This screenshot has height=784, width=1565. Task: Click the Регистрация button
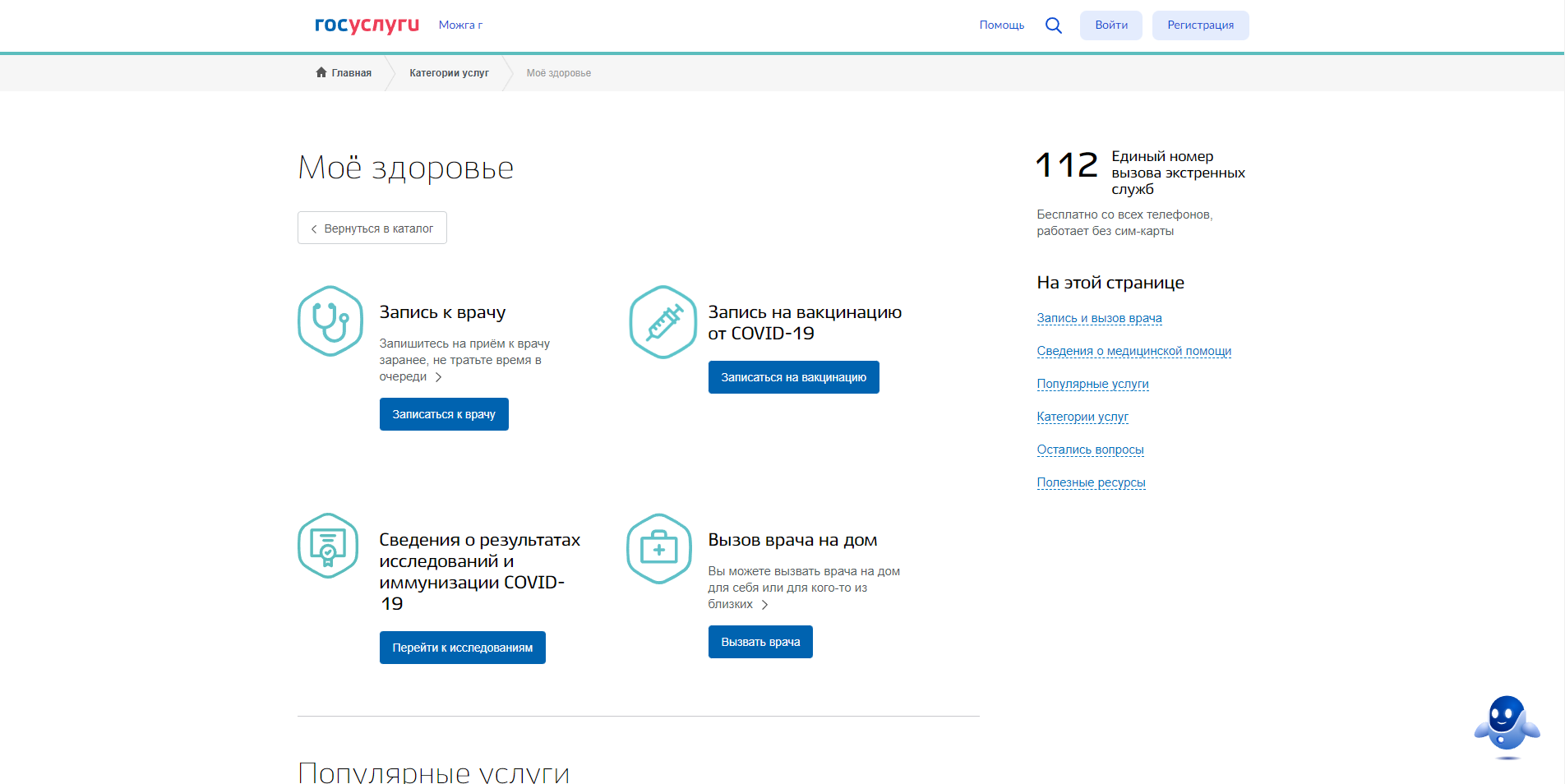(1200, 25)
